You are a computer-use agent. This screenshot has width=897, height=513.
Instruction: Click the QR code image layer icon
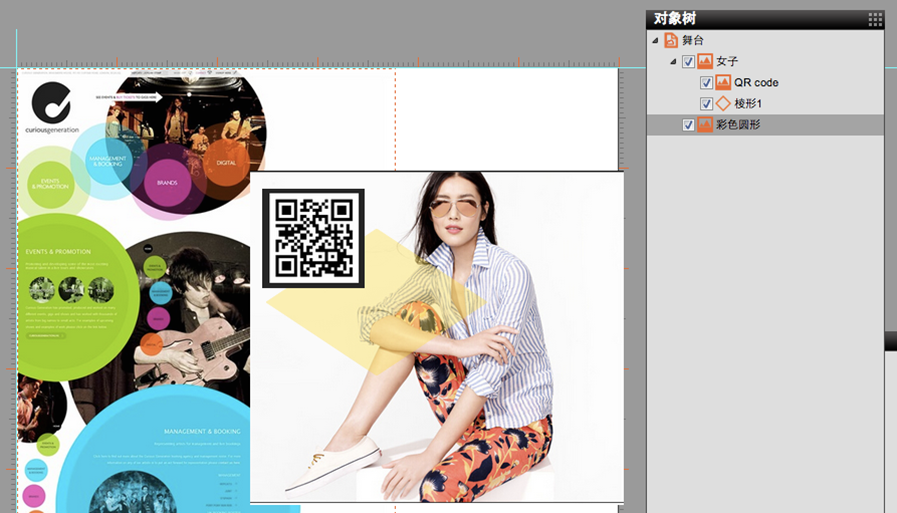pyautogui.click(x=723, y=82)
